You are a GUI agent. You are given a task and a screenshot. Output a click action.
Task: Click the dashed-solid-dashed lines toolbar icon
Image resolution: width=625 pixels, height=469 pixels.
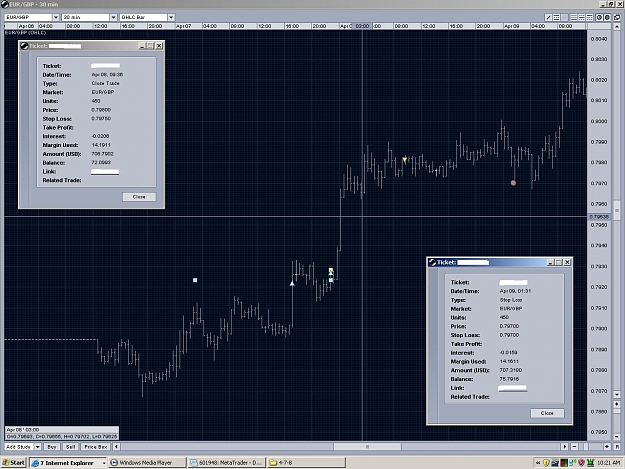582,17
